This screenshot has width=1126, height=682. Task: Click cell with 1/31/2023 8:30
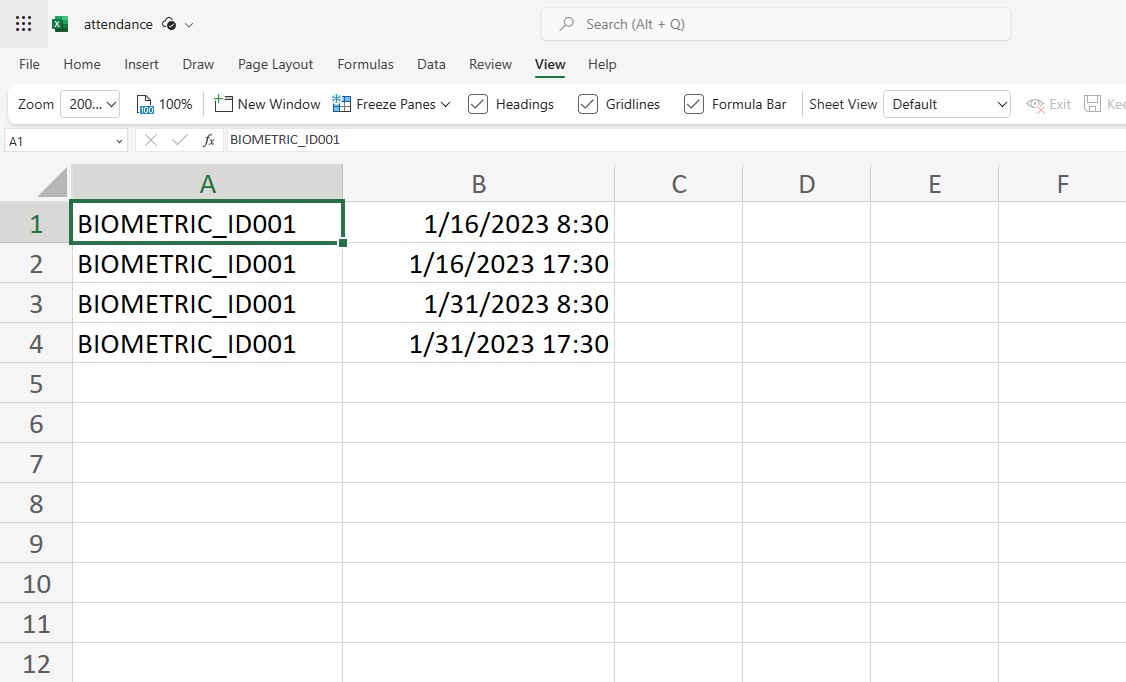pos(479,304)
